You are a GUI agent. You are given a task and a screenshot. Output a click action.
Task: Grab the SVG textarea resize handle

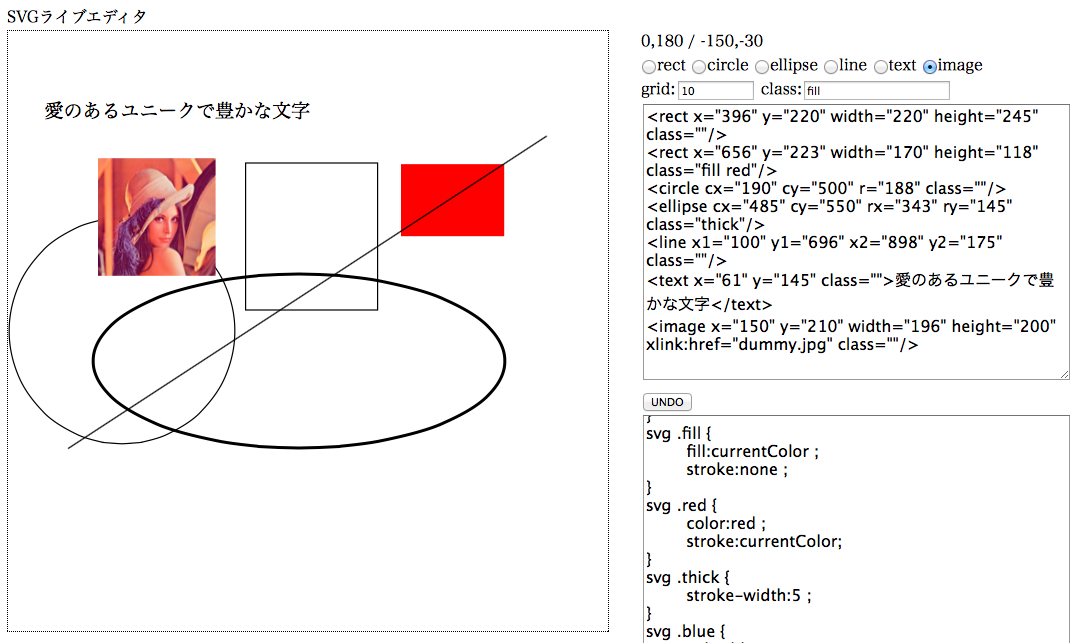1063,374
